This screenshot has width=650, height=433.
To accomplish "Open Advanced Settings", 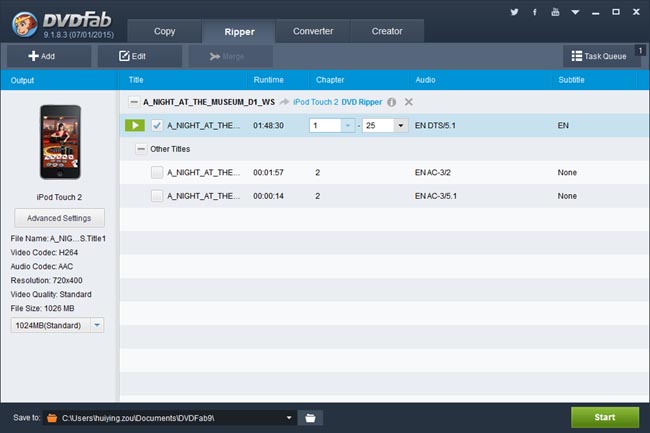I will coord(59,218).
